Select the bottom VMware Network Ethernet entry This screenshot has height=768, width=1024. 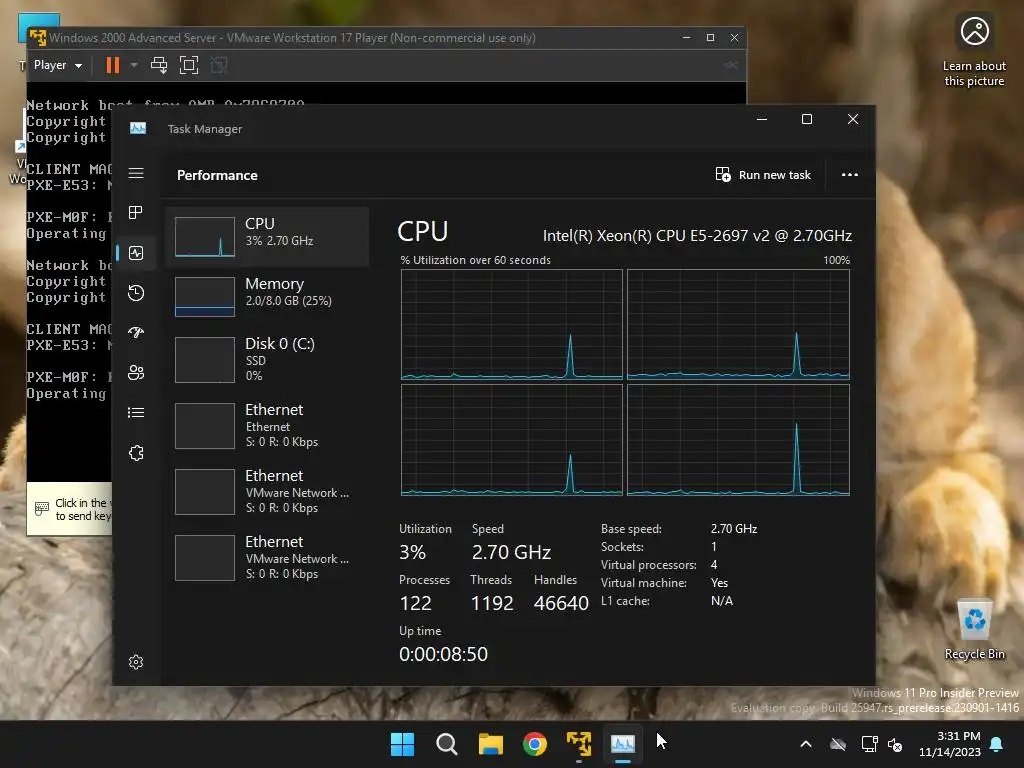pyautogui.click(x=268, y=558)
